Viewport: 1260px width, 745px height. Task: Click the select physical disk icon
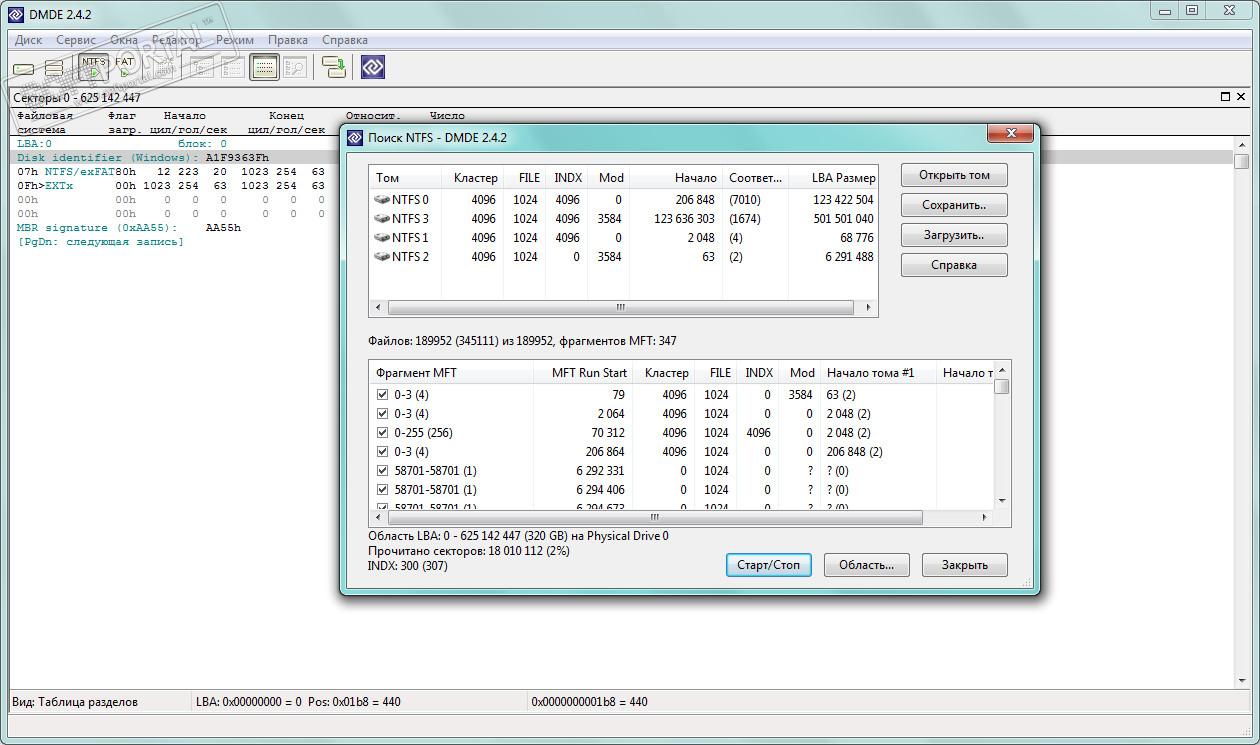click(23, 68)
